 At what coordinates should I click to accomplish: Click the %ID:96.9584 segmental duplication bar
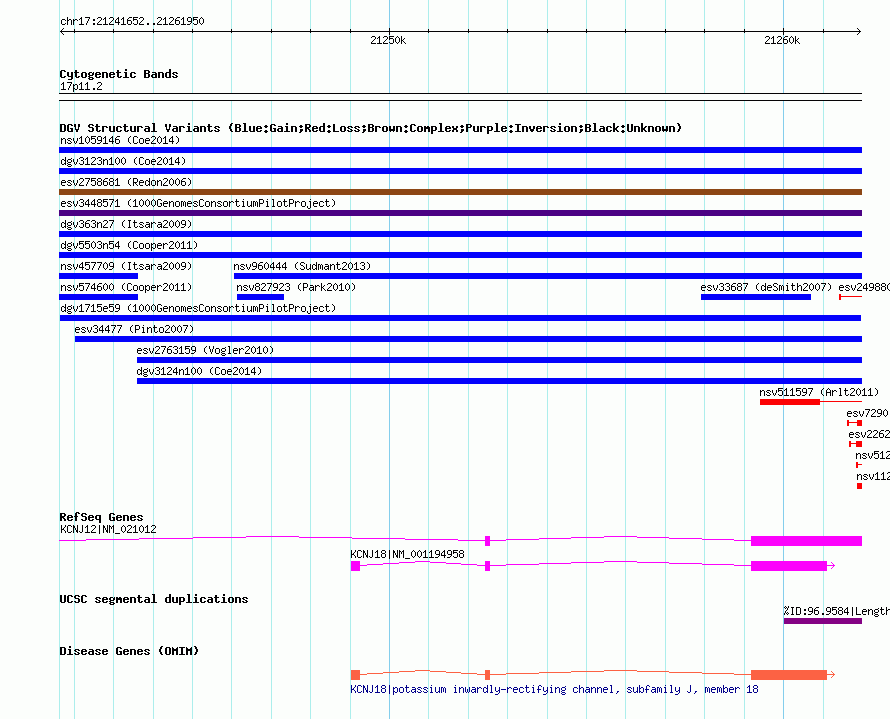coord(823,621)
